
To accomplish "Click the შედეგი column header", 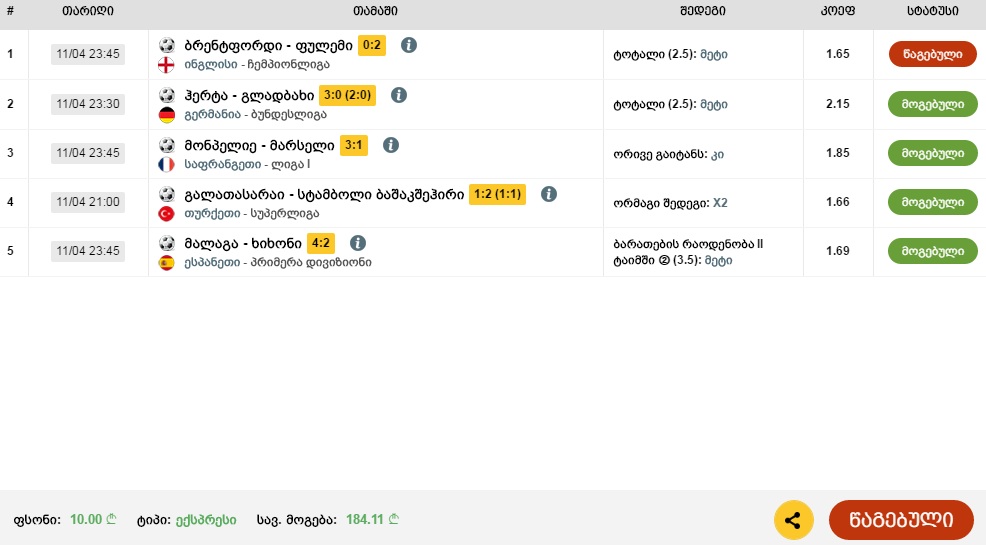I will (702, 11).
